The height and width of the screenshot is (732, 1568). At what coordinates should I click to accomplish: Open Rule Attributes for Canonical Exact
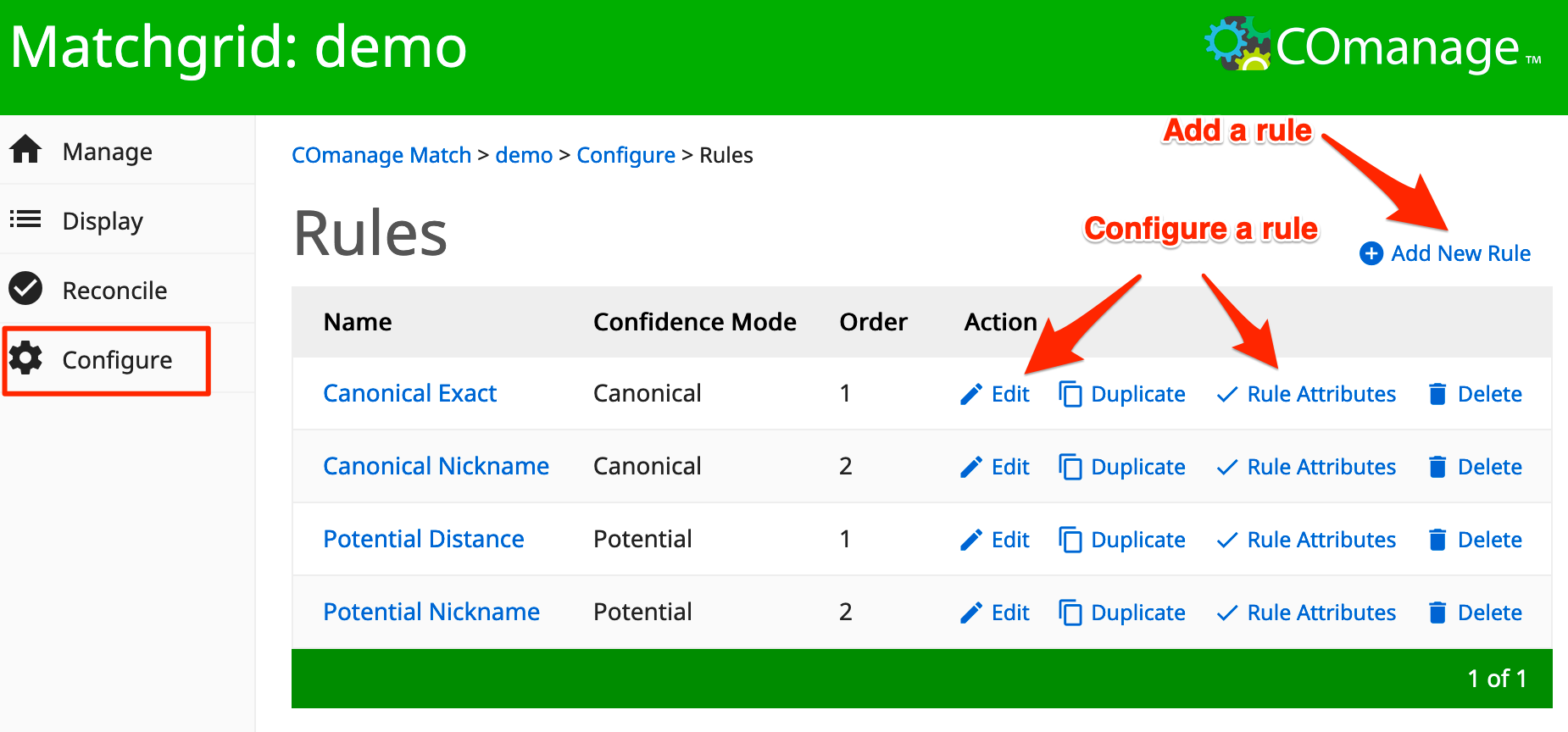[x=1321, y=393]
